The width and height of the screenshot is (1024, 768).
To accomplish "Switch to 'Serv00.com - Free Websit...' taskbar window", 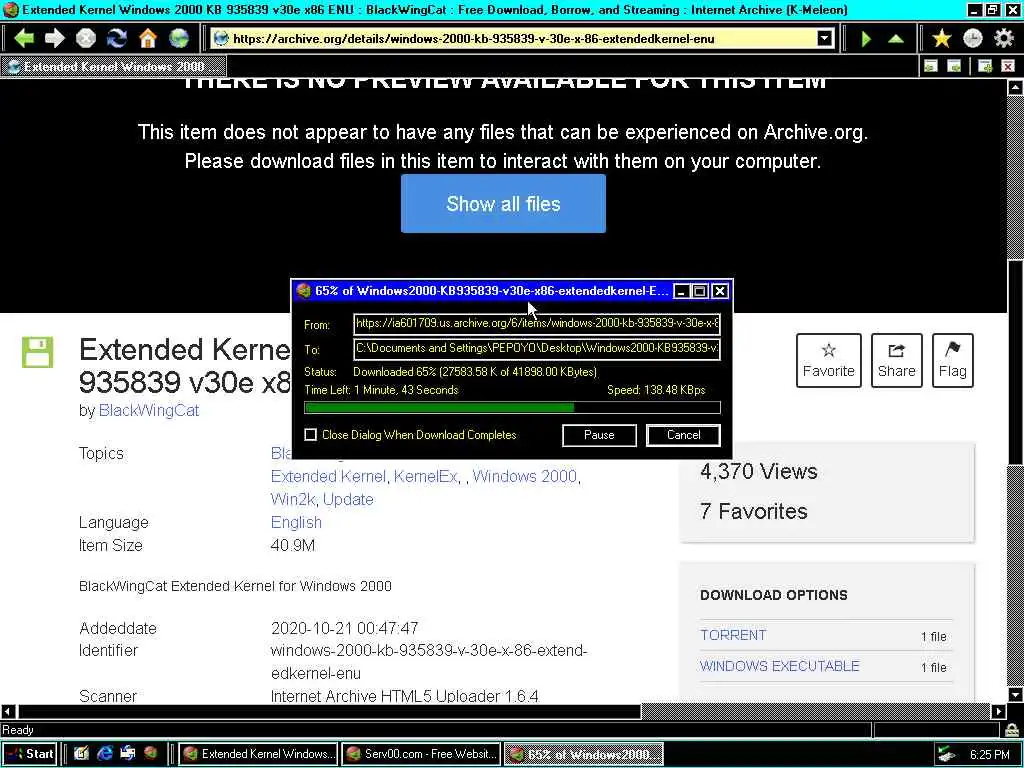I will click(x=421, y=754).
